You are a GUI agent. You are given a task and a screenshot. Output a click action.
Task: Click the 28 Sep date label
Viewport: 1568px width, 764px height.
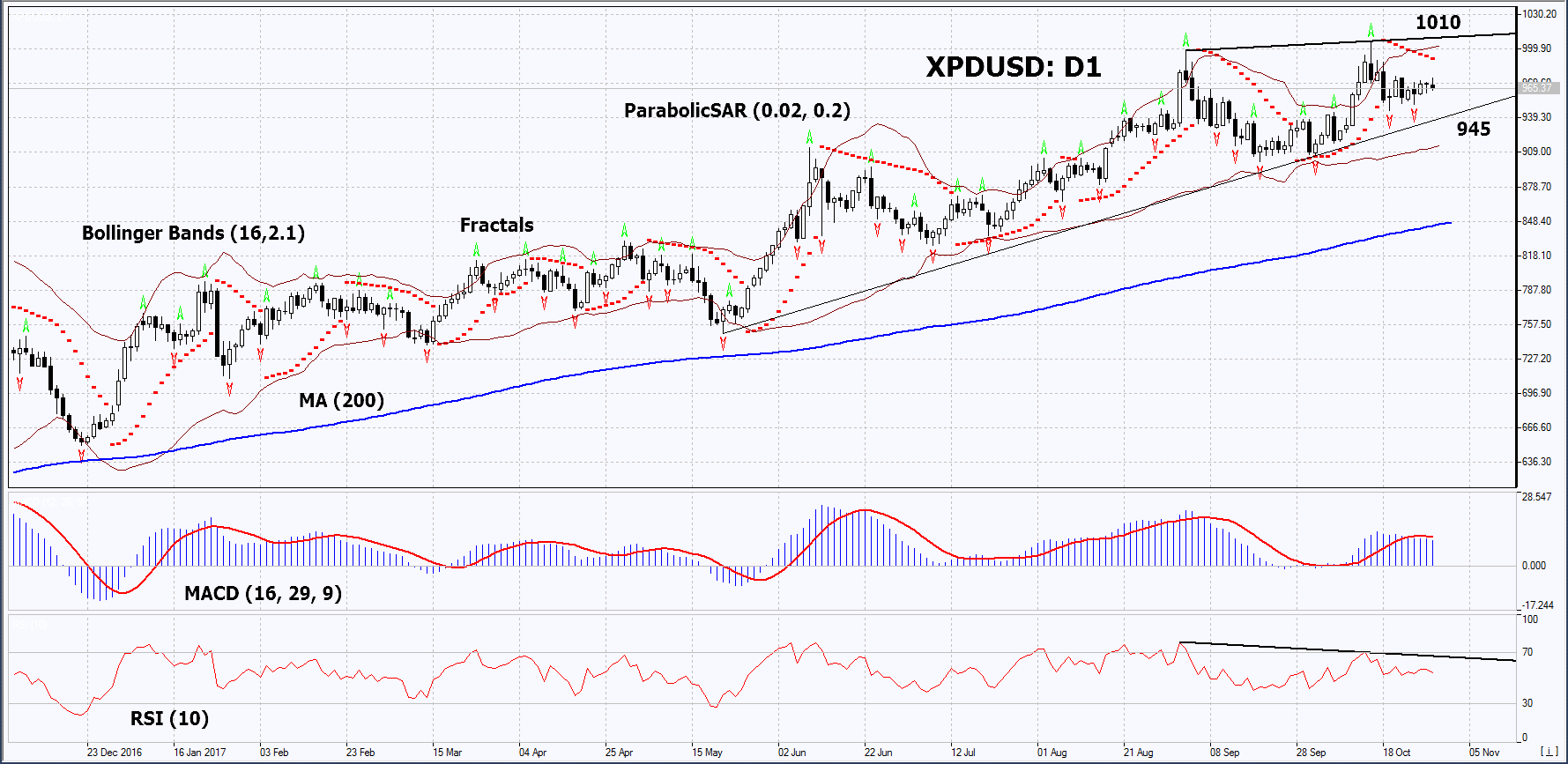click(1311, 753)
